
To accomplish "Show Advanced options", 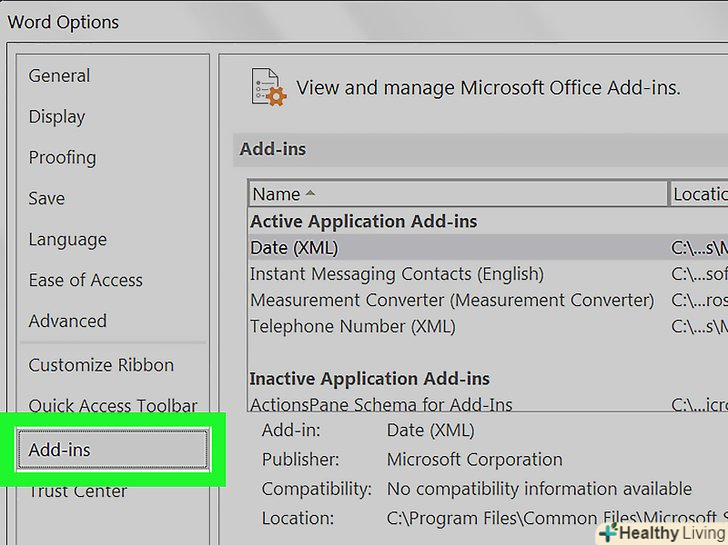I will point(67,322).
